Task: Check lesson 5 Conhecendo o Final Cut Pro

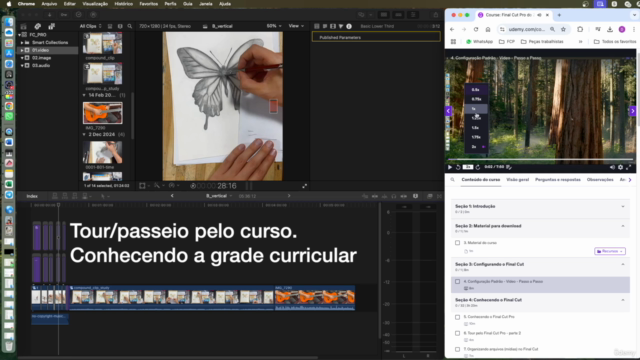Action: click(x=458, y=317)
